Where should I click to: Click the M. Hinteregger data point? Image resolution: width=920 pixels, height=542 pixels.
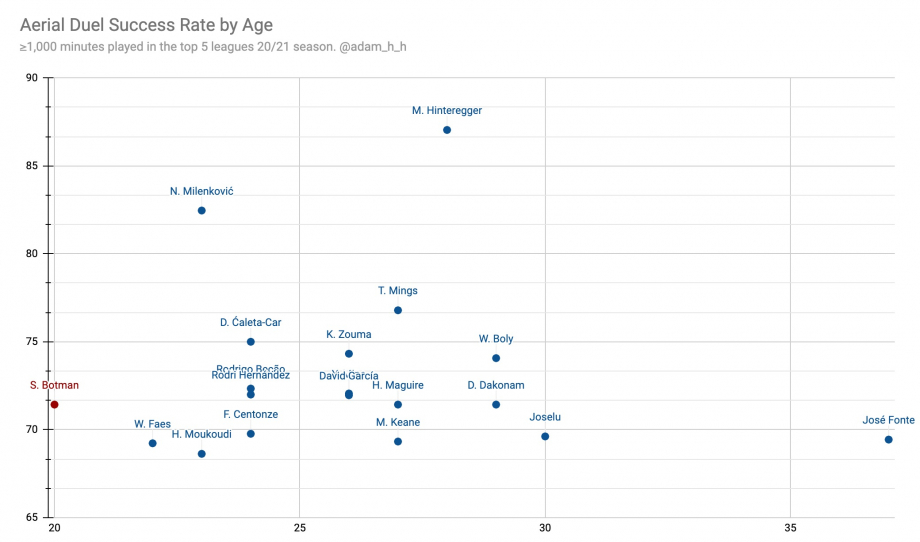coord(447,130)
